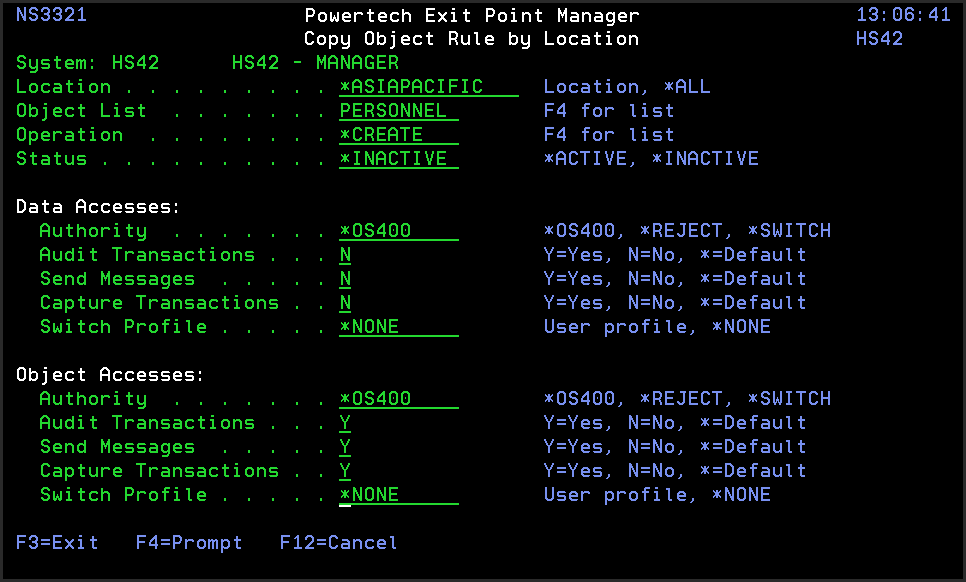Toggle Data Accesses Audit Transactions N value
Image resolution: width=966 pixels, height=582 pixels.
[x=345, y=255]
